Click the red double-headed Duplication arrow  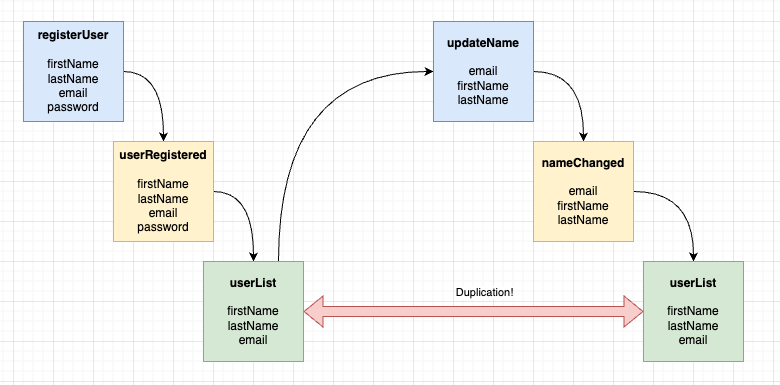pyautogui.click(x=474, y=311)
